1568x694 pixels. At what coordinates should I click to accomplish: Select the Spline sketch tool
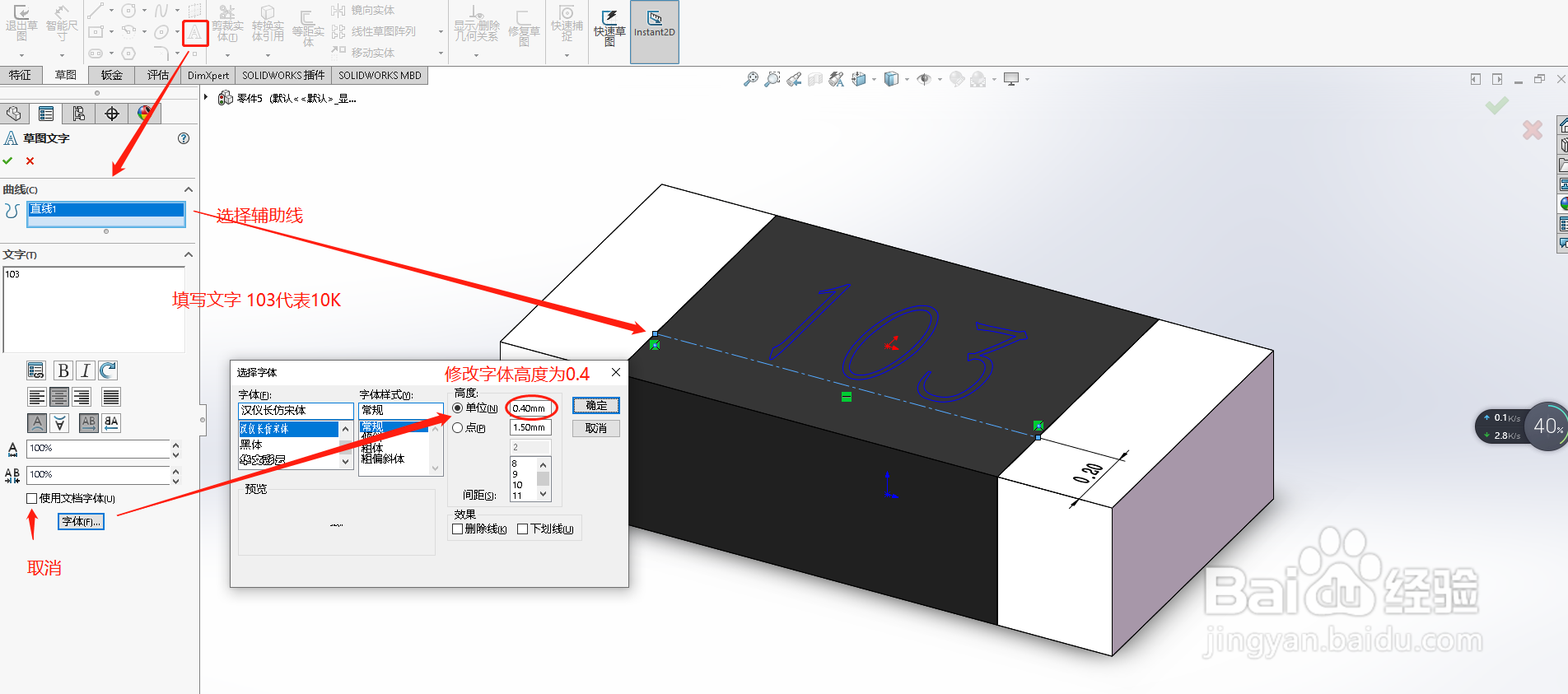[161, 11]
